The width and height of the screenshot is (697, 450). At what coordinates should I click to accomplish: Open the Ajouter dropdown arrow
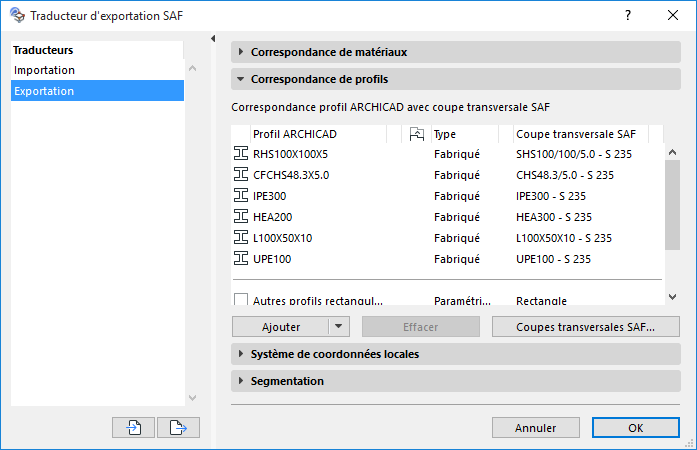pyautogui.click(x=339, y=326)
